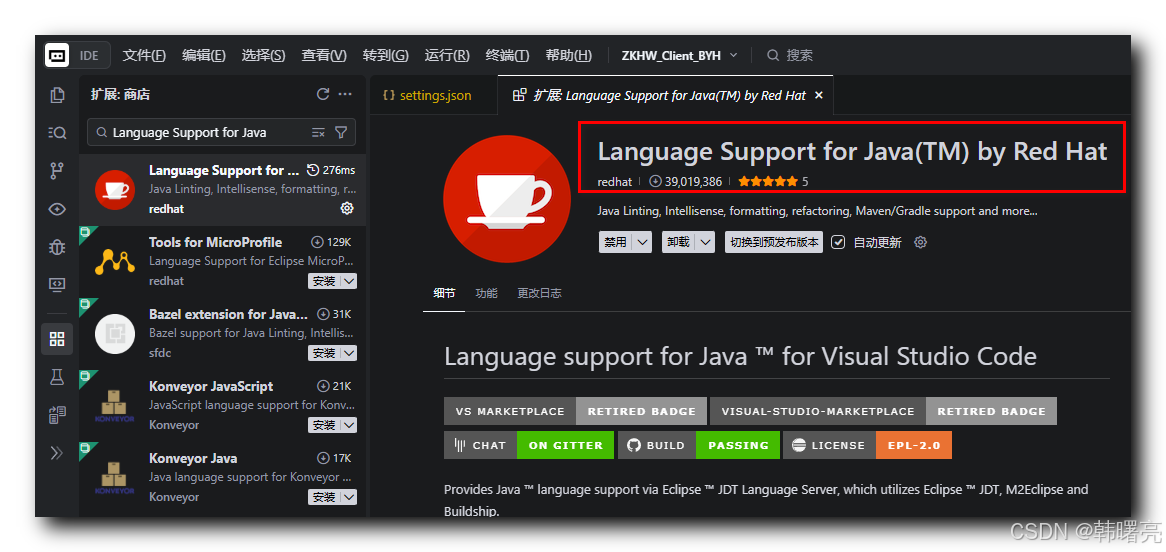The width and height of the screenshot is (1166, 552).
Task: Toggle the 自动更新 checkbox
Action: pyautogui.click(x=838, y=242)
